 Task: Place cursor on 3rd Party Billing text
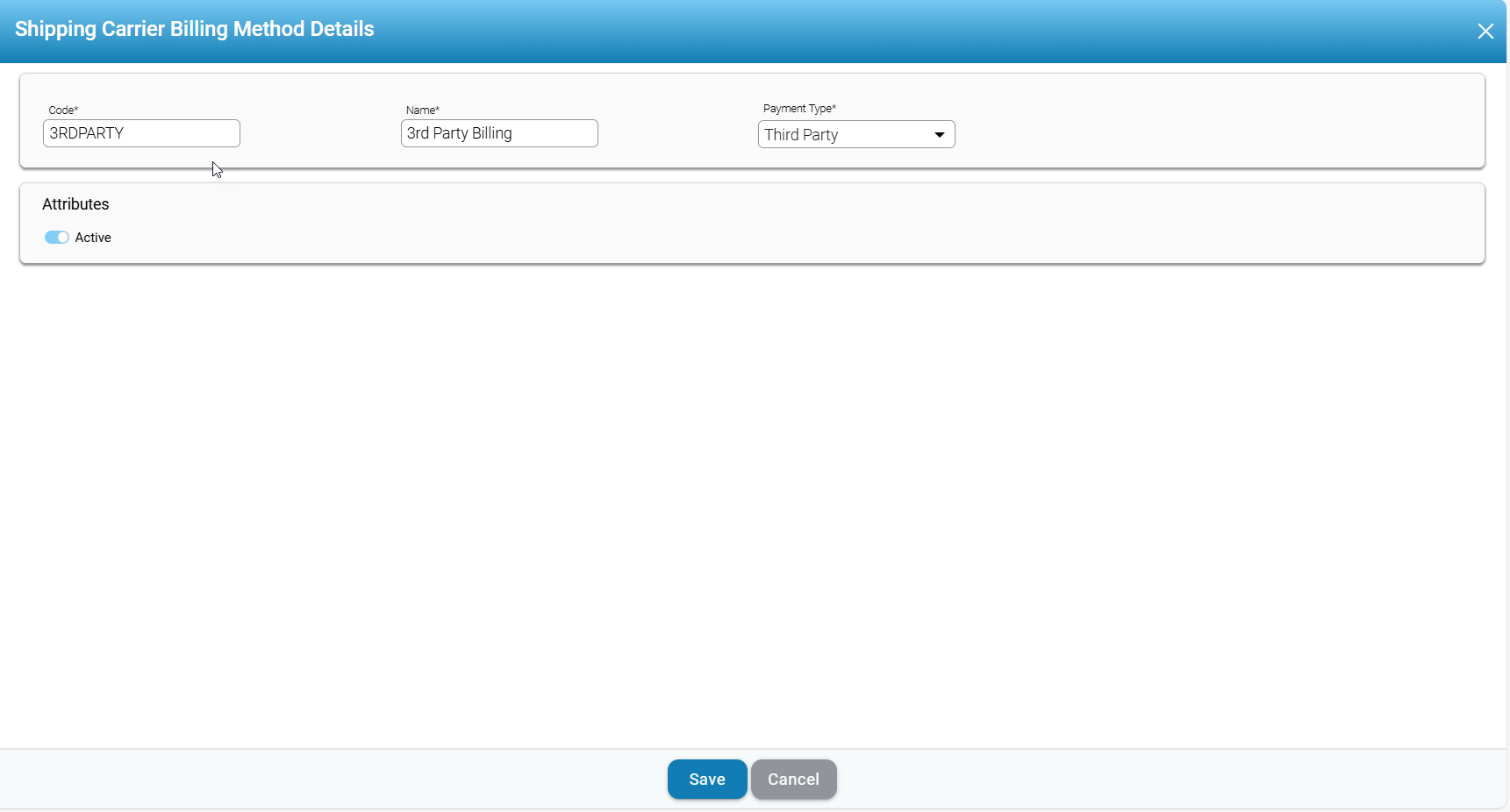(x=459, y=133)
